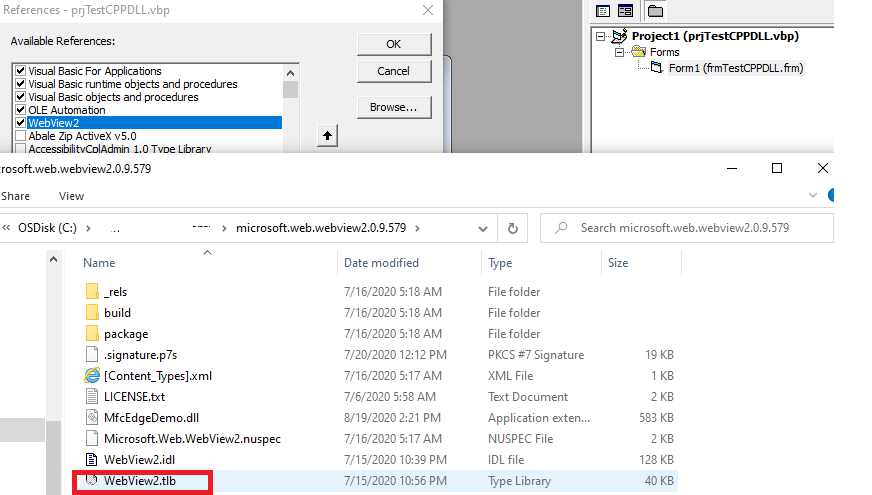Close the References dialog
The width and height of the screenshot is (872, 495).
pyautogui.click(x=428, y=10)
